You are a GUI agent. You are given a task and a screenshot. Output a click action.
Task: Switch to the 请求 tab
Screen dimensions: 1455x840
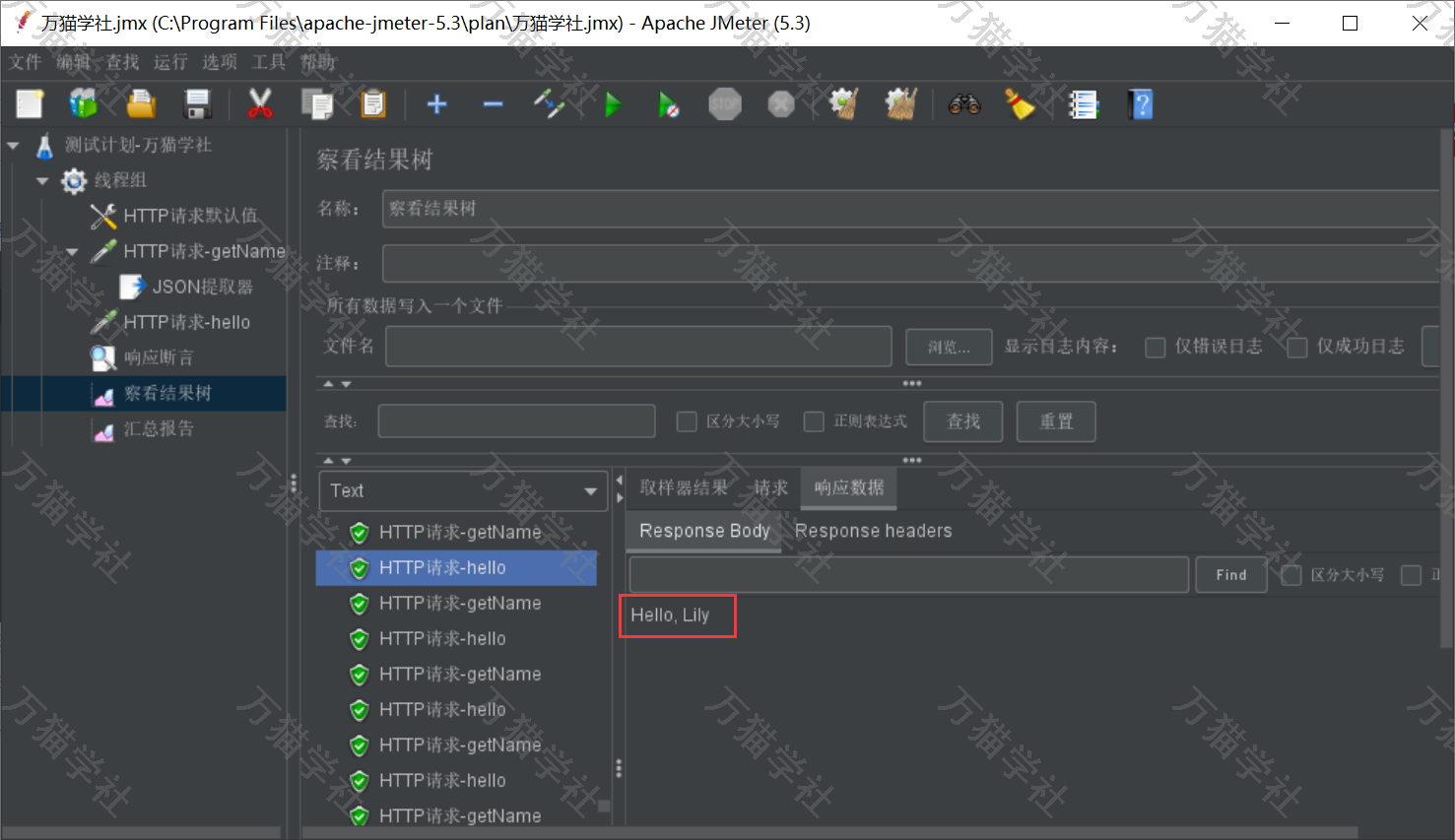[771, 487]
